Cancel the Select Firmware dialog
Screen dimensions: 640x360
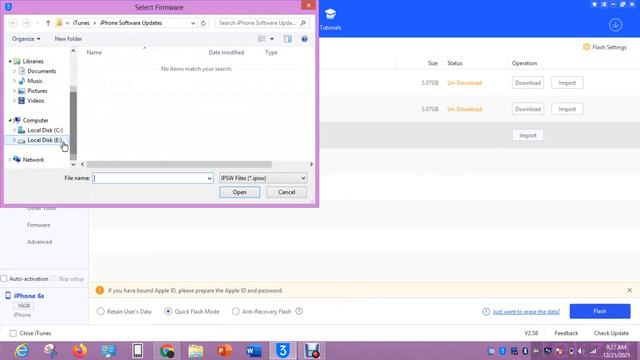(287, 192)
